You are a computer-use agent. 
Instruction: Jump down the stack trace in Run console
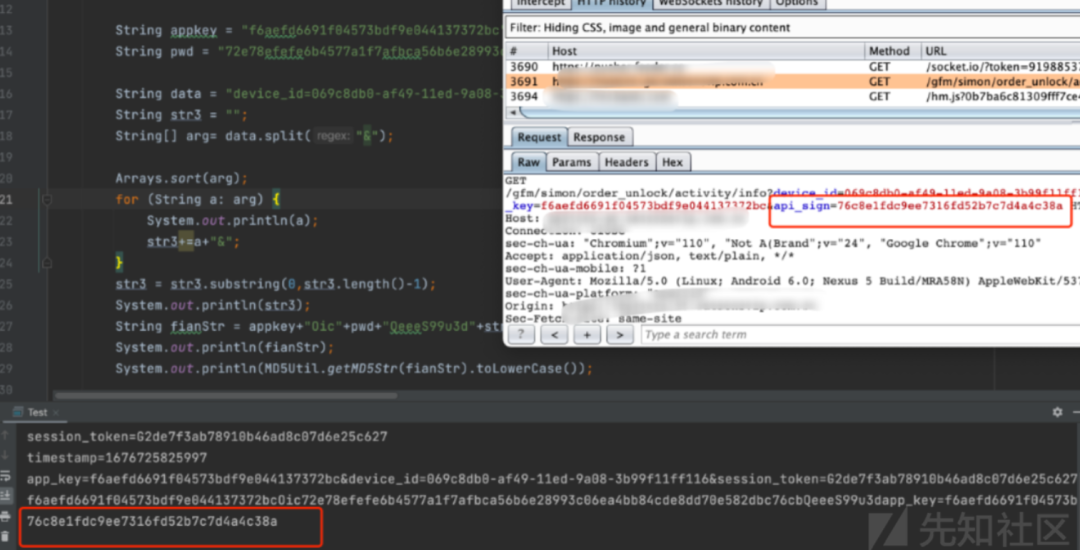(6, 456)
